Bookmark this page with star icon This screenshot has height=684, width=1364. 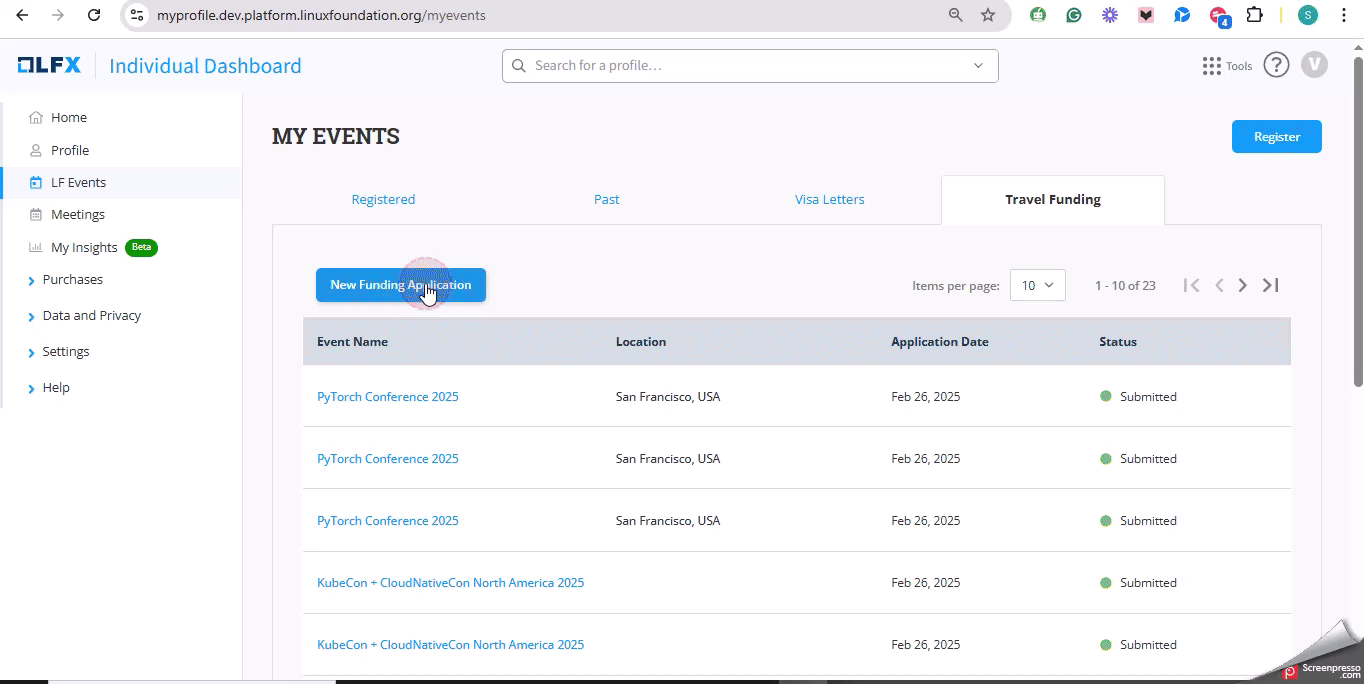tap(988, 15)
